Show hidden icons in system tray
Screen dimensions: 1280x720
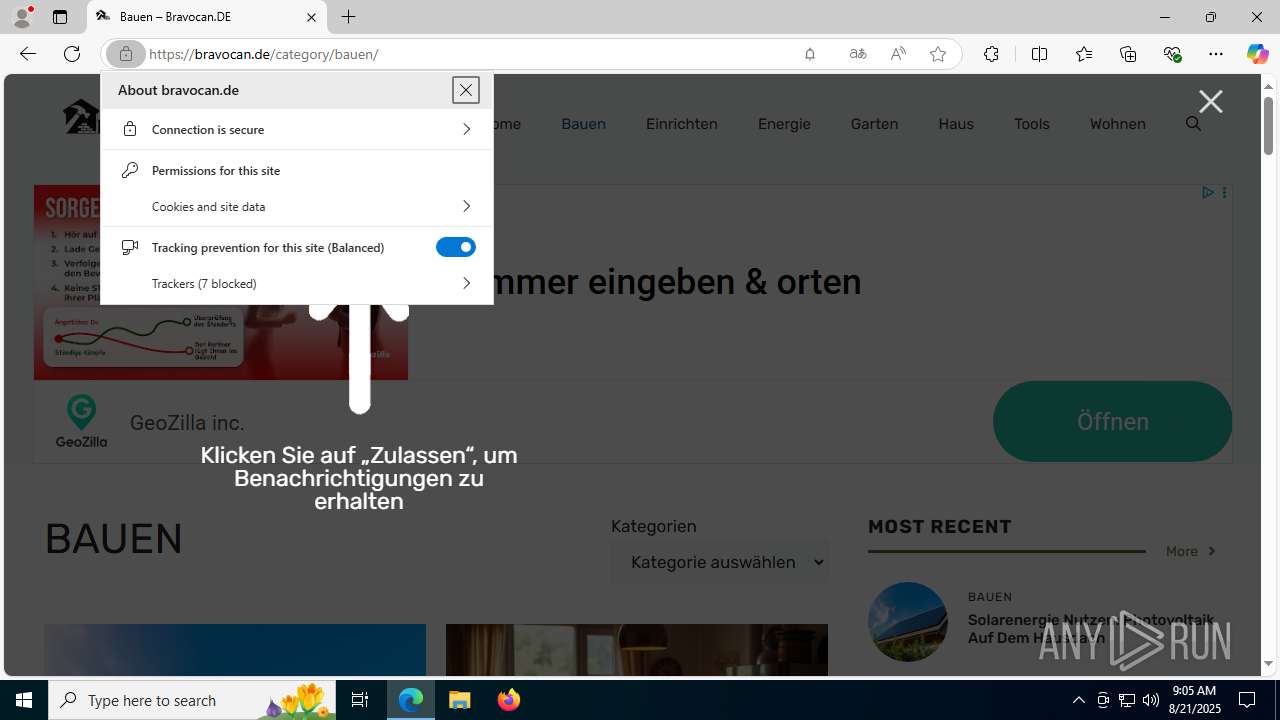click(x=1078, y=700)
